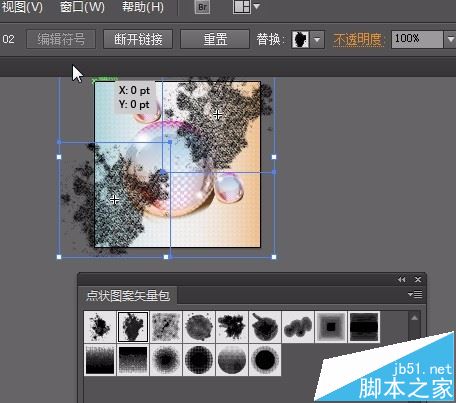The image size is (456, 403).
Task: Select the third scattered dots symbol
Action: coord(166,327)
